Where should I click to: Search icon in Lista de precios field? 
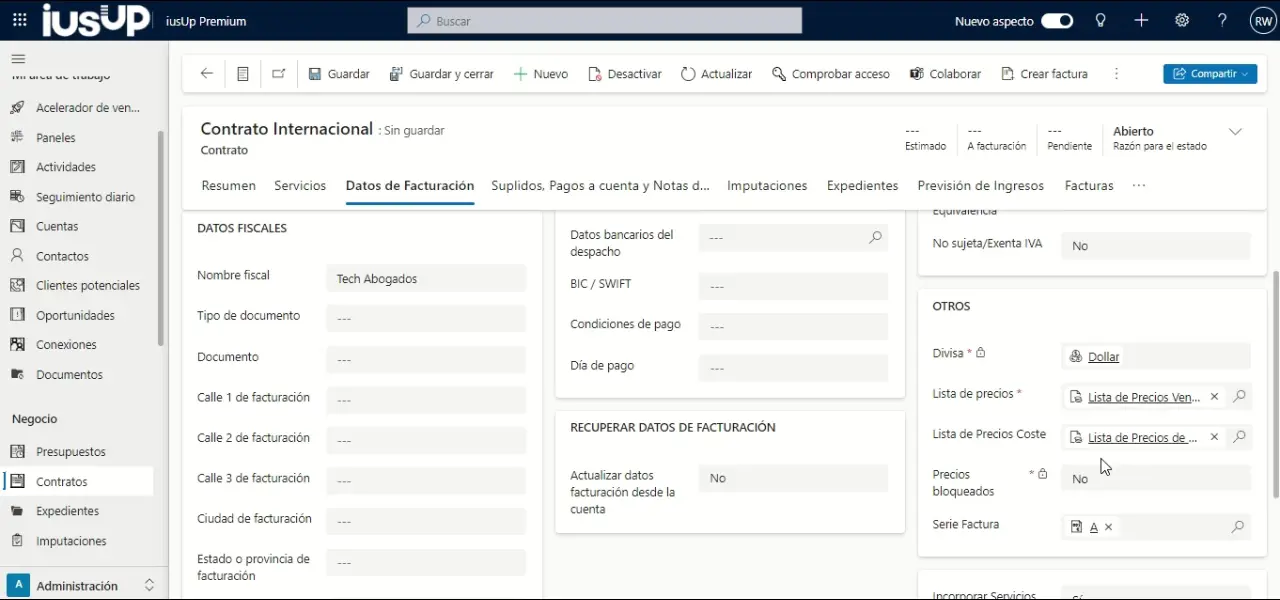pos(1239,397)
